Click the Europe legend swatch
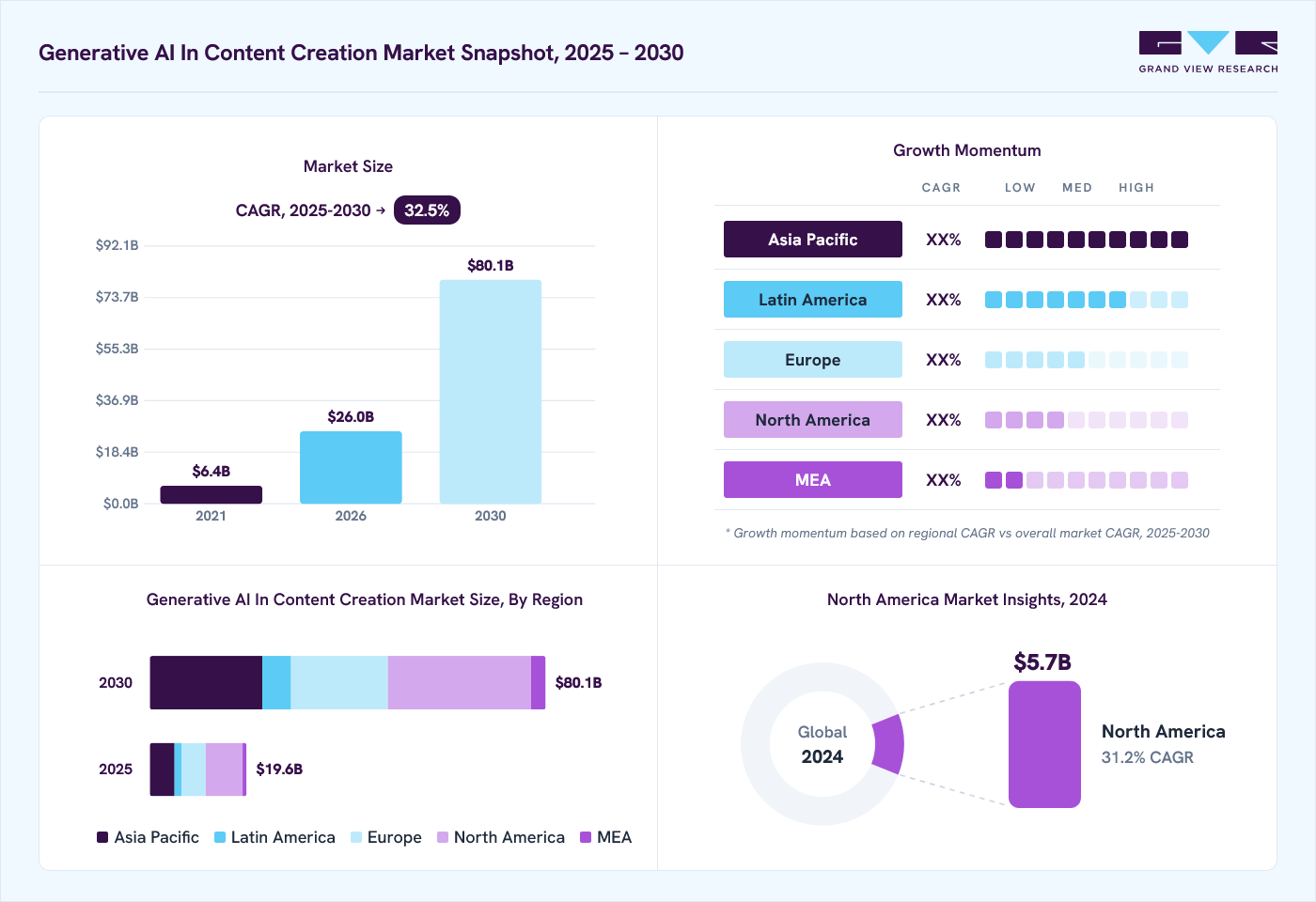Viewport: 1316px width, 902px height. (x=356, y=837)
